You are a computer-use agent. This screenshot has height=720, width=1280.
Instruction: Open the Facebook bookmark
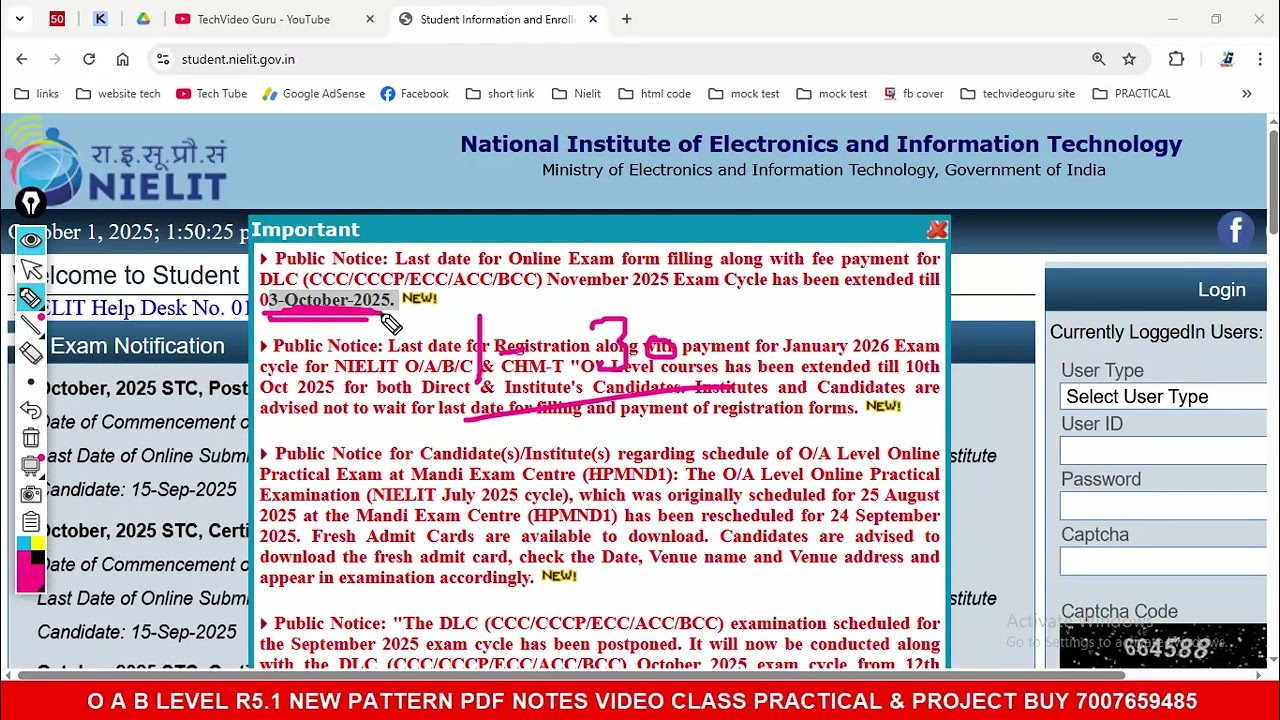coord(414,93)
